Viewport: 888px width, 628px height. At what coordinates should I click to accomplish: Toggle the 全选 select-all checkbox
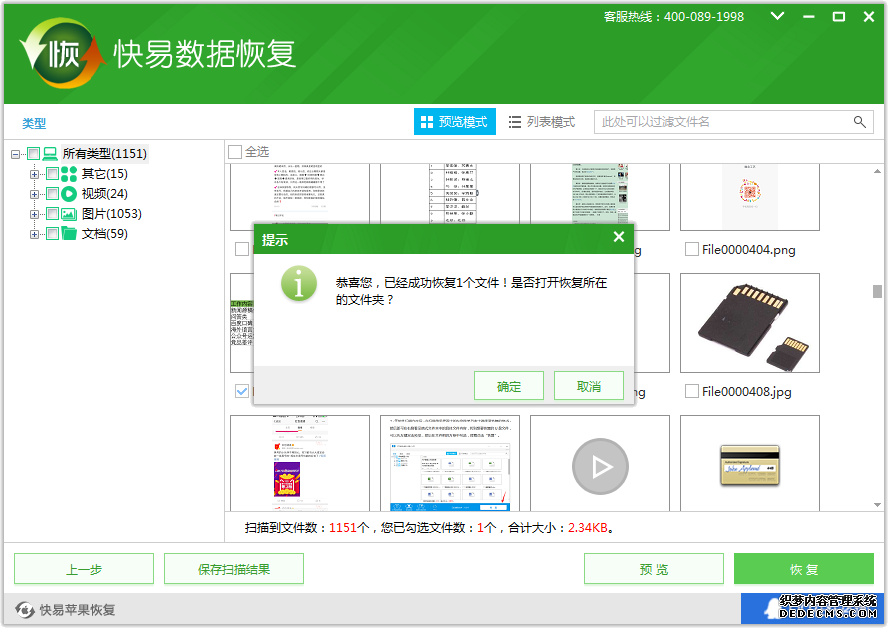[234, 152]
